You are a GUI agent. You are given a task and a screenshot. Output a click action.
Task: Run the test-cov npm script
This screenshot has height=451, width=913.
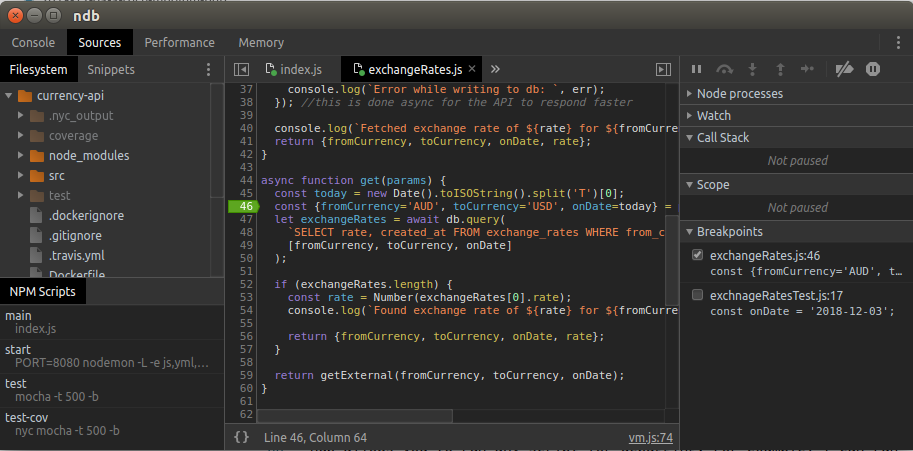(26, 417)
